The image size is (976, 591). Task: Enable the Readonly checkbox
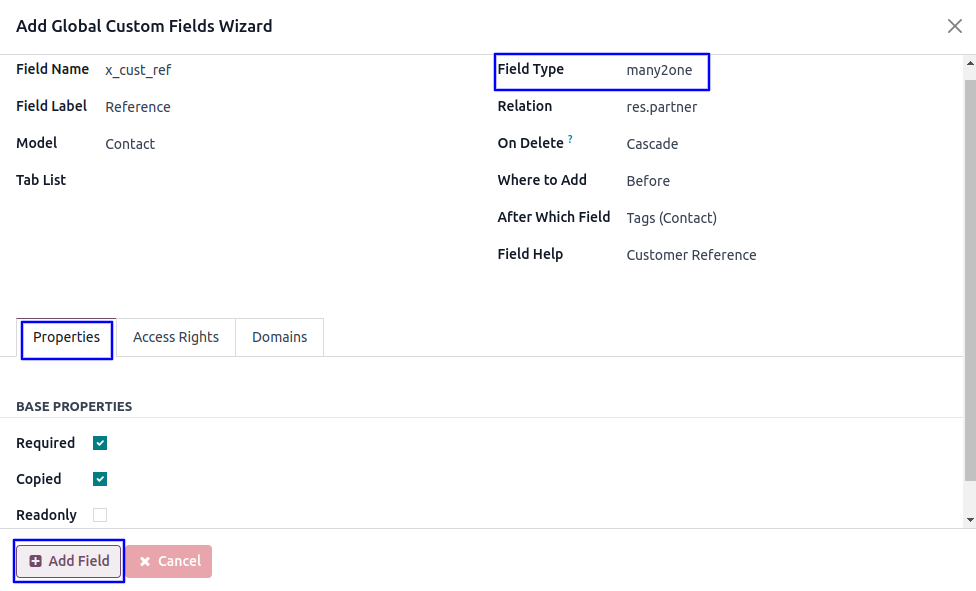[100, 515]
